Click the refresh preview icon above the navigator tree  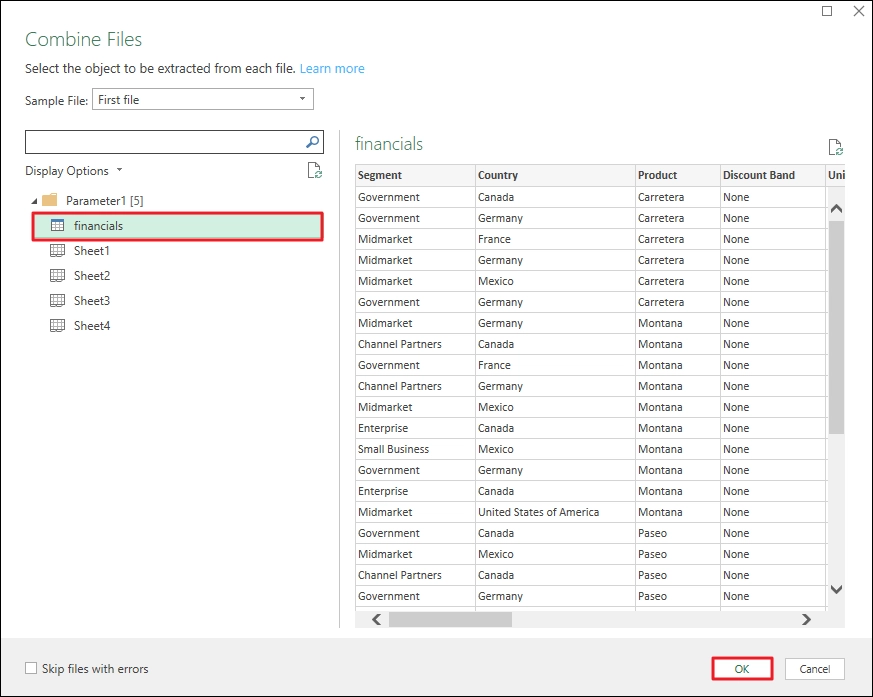pos(315,170)
